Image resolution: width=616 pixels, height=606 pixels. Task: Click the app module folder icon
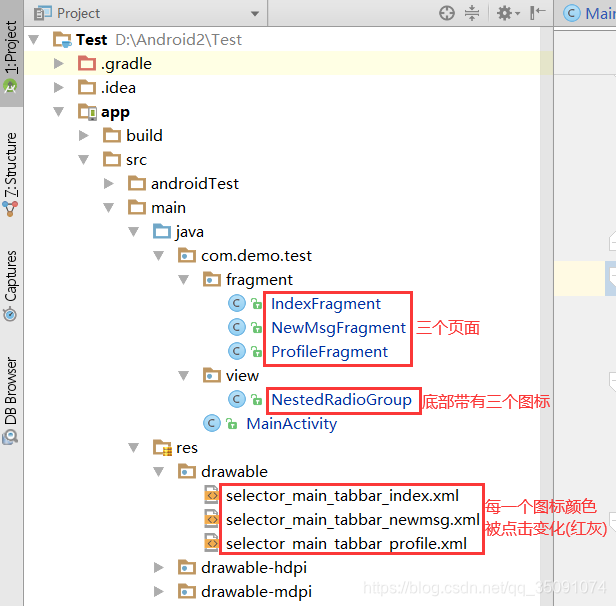pyautogui.click(x=87, y=112)
